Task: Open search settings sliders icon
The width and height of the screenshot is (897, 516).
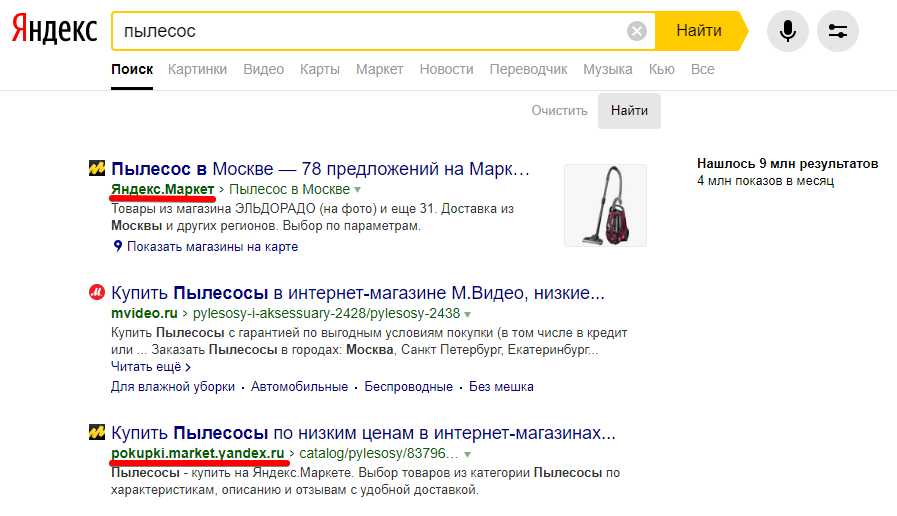Action: point(838,31)
